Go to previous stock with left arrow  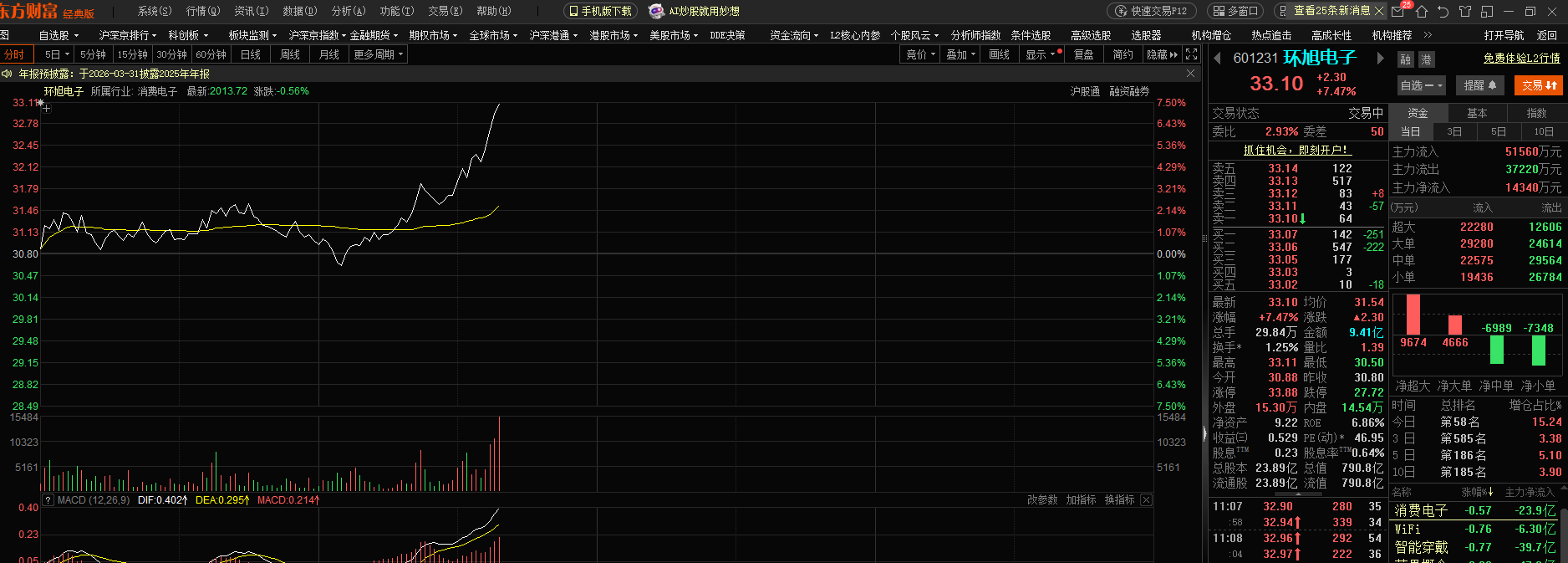(1218, 59)
